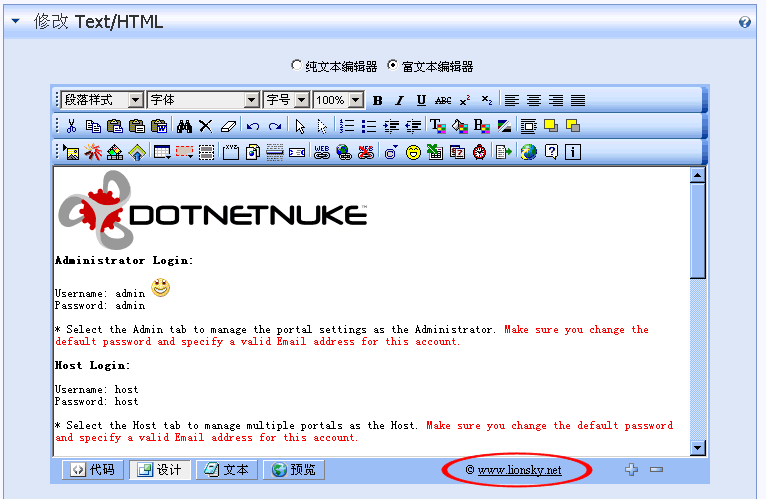Switch to 设计 design view tab
The width and height of the screenshot is (766, 499).
pos(160,470)
